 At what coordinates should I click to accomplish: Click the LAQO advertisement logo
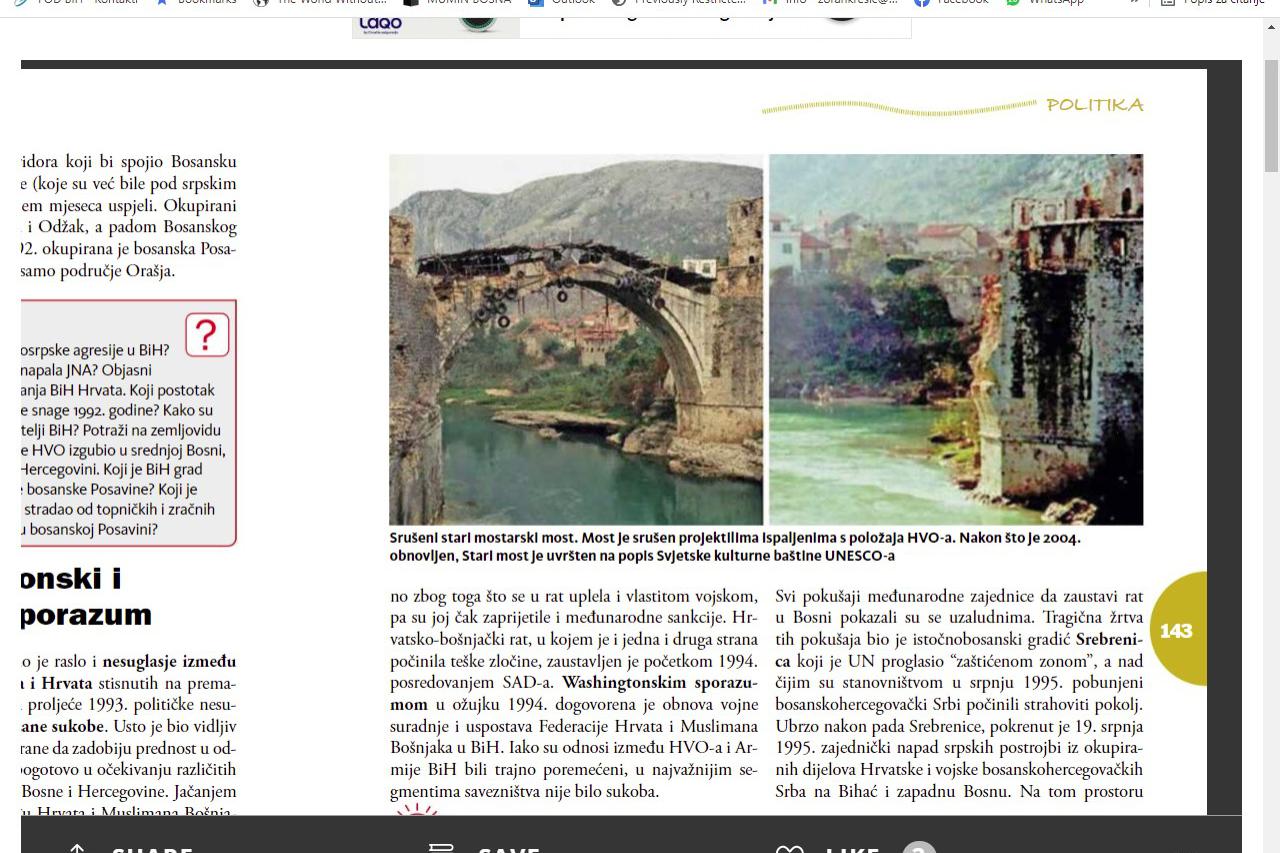381,24
